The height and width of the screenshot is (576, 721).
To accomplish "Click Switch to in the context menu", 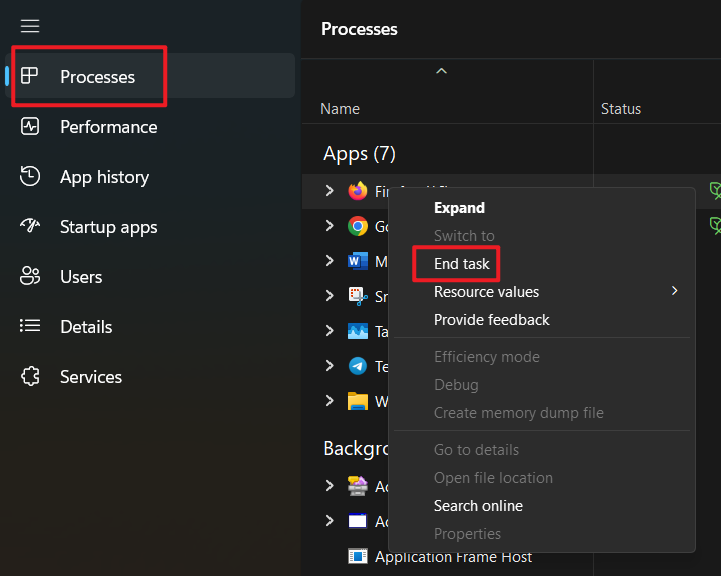I will [x=464, y=236].
